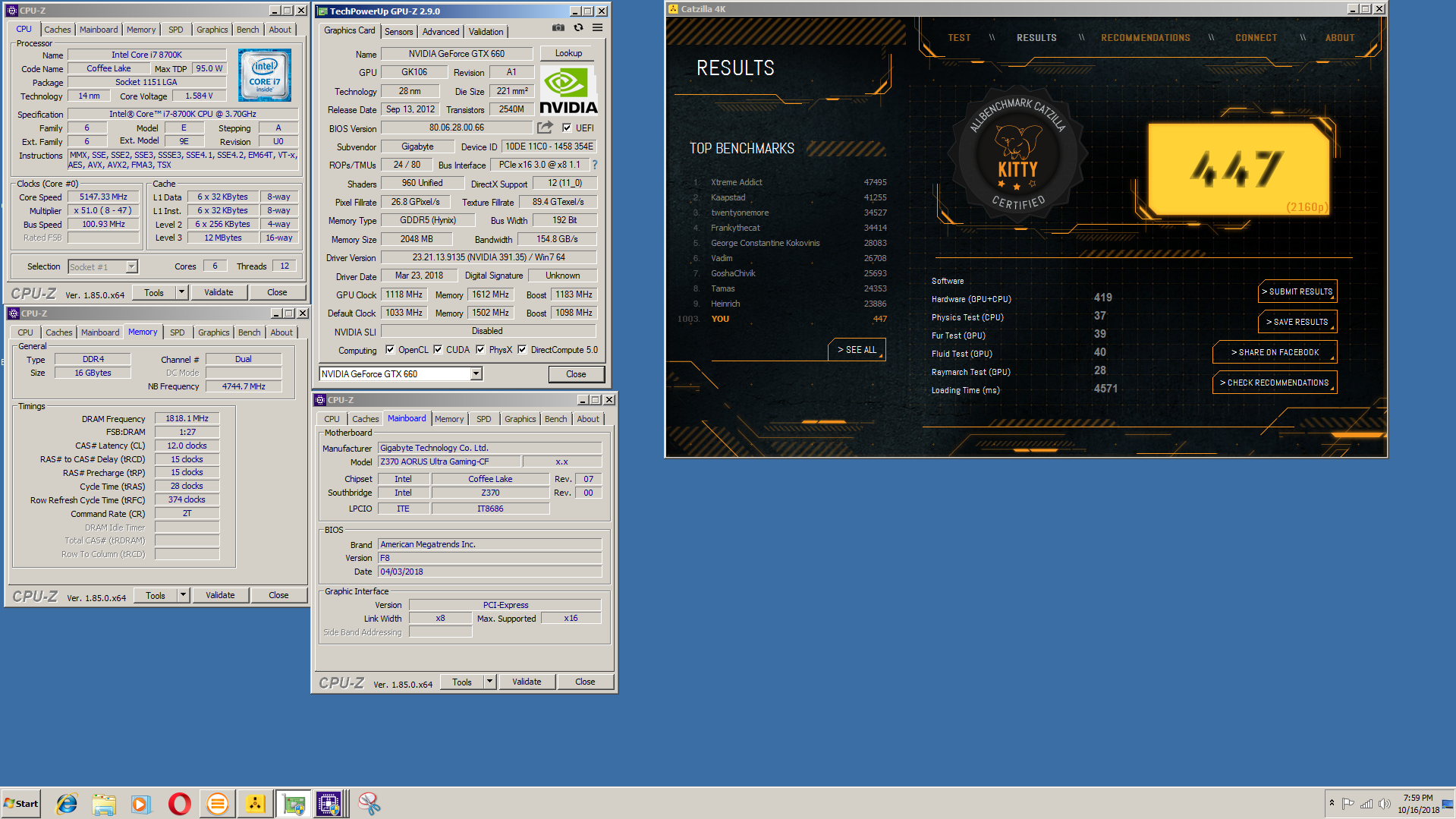
Task: Click the Start button
Action: click(21, 804)
